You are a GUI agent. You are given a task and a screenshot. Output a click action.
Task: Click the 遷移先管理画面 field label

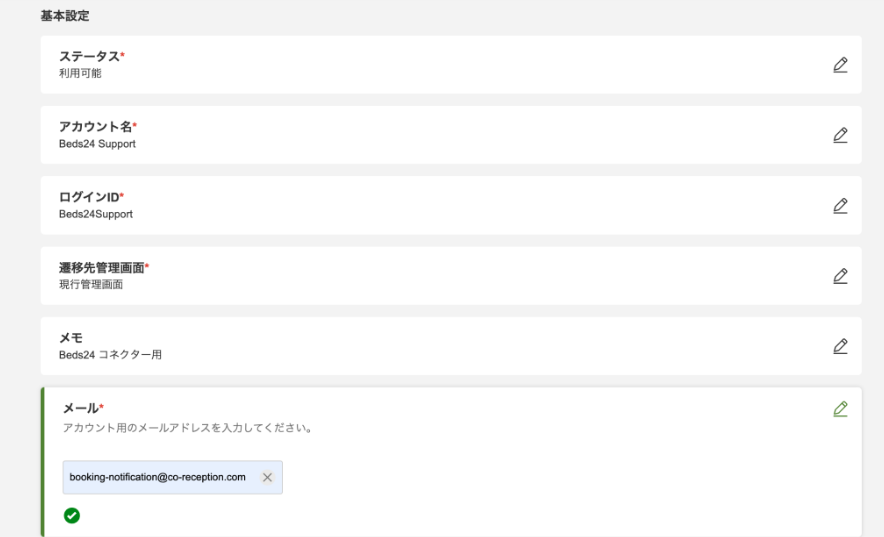tap(101, 267)
